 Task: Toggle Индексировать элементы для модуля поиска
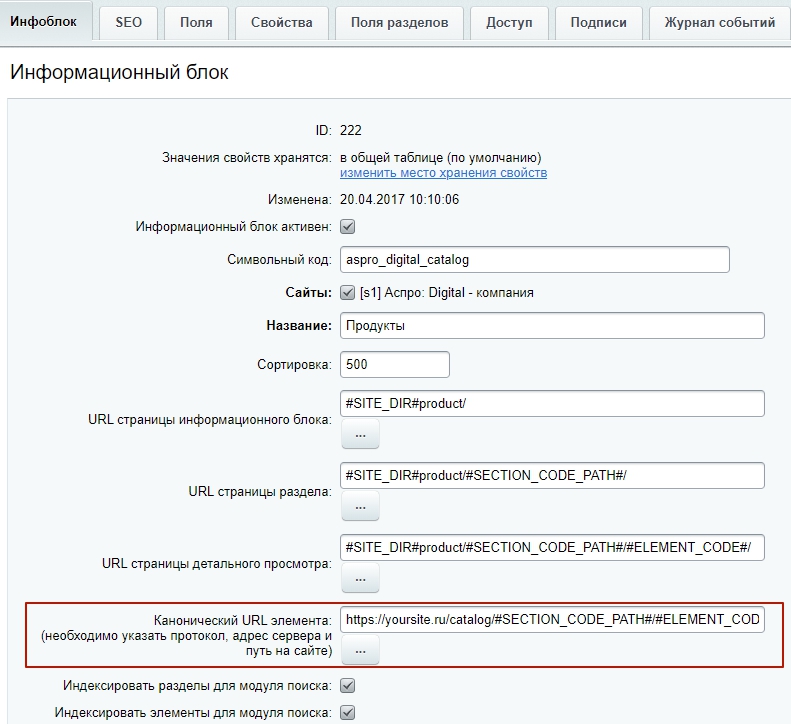point(348,712)
